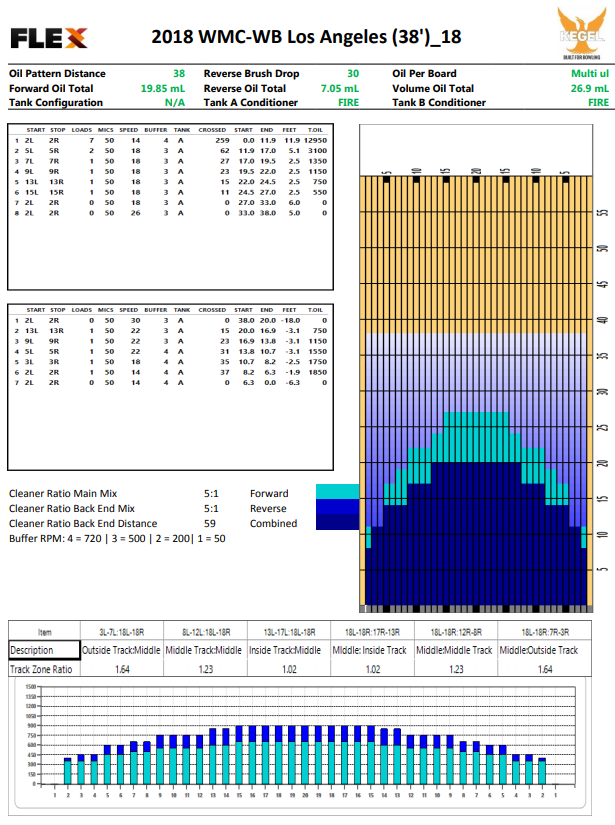Click the 'Cleaner Ratio Main Mix' label
The image size is (615, 825).
[x=63, y=494]
